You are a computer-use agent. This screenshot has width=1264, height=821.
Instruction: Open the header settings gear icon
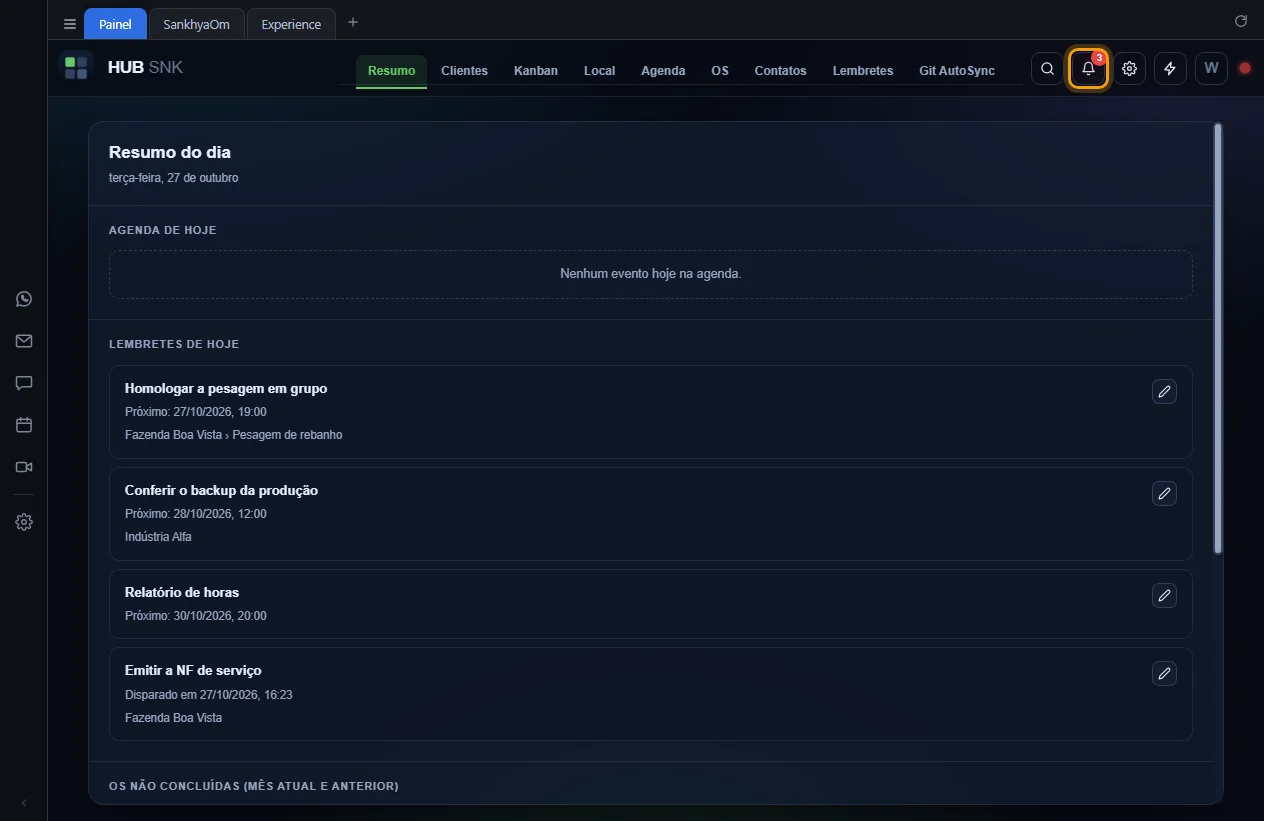[x=1129, y=69]
